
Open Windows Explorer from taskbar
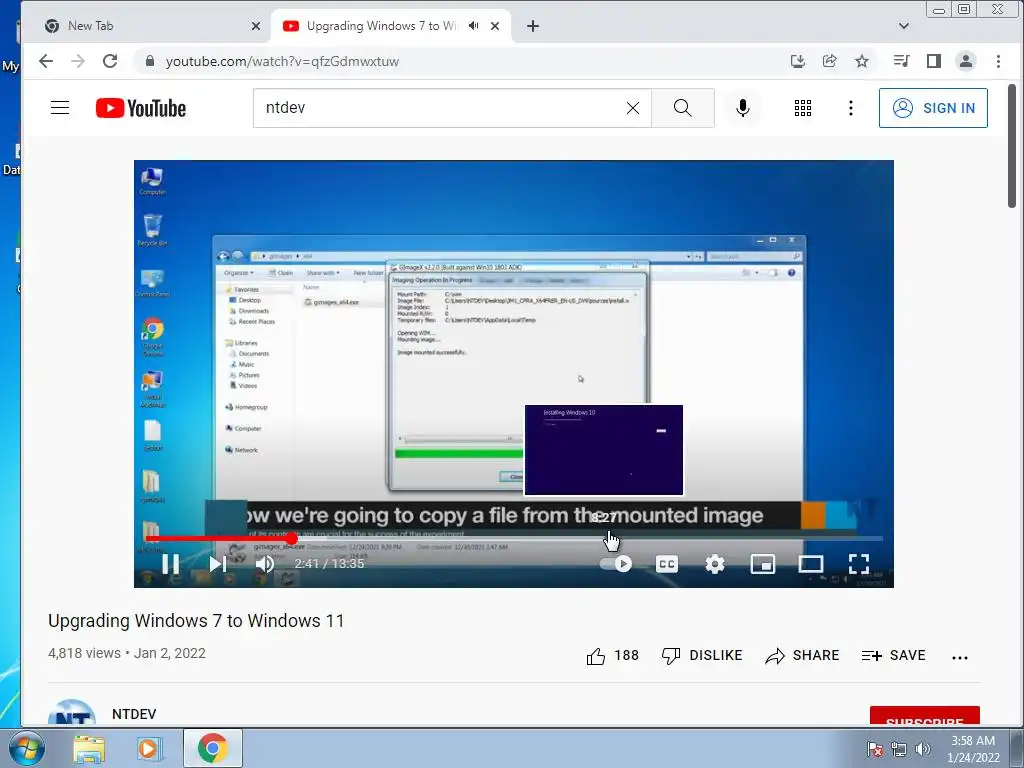pyautogui.click(x=89, y=749)
